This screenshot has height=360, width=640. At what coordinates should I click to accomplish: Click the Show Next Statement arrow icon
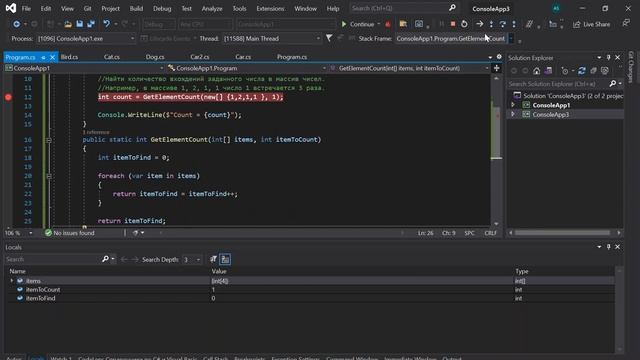[480, 24]
